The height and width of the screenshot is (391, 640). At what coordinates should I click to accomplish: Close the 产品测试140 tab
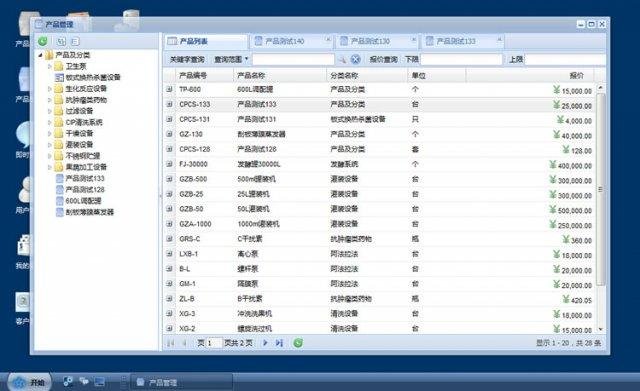[x=328, y=39]
